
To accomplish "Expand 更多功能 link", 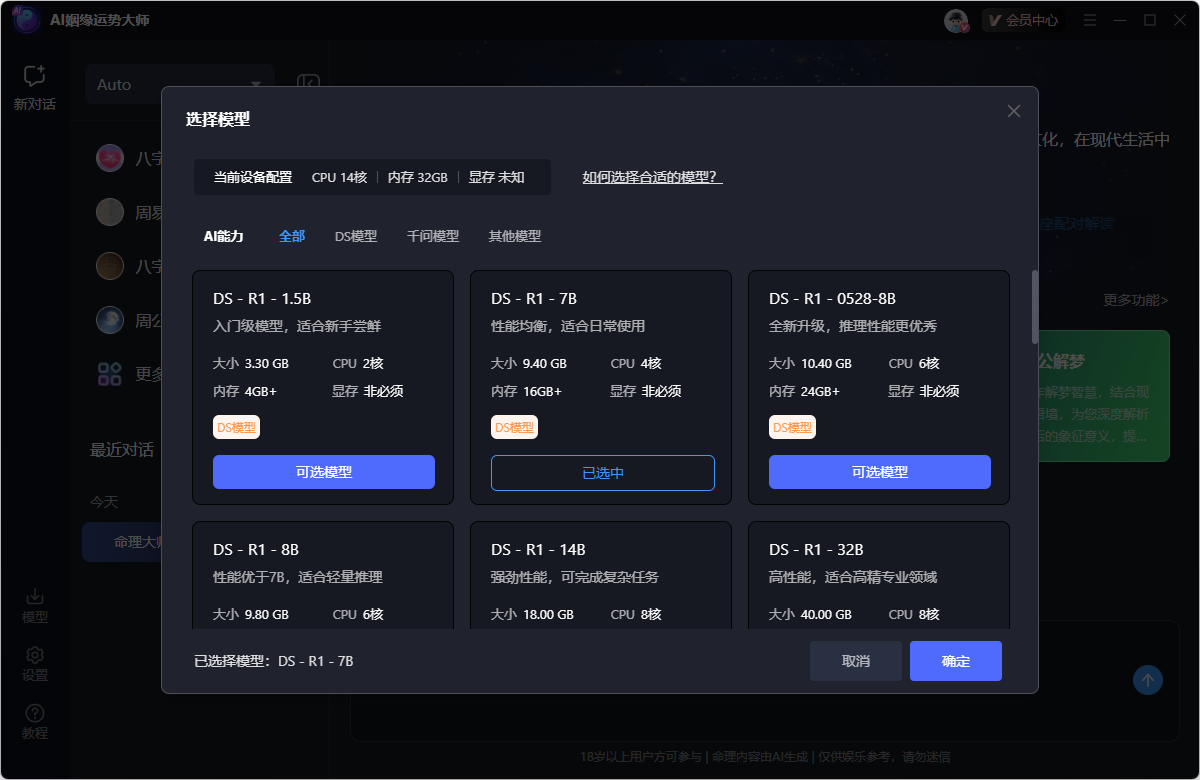I will [1135, 300].
